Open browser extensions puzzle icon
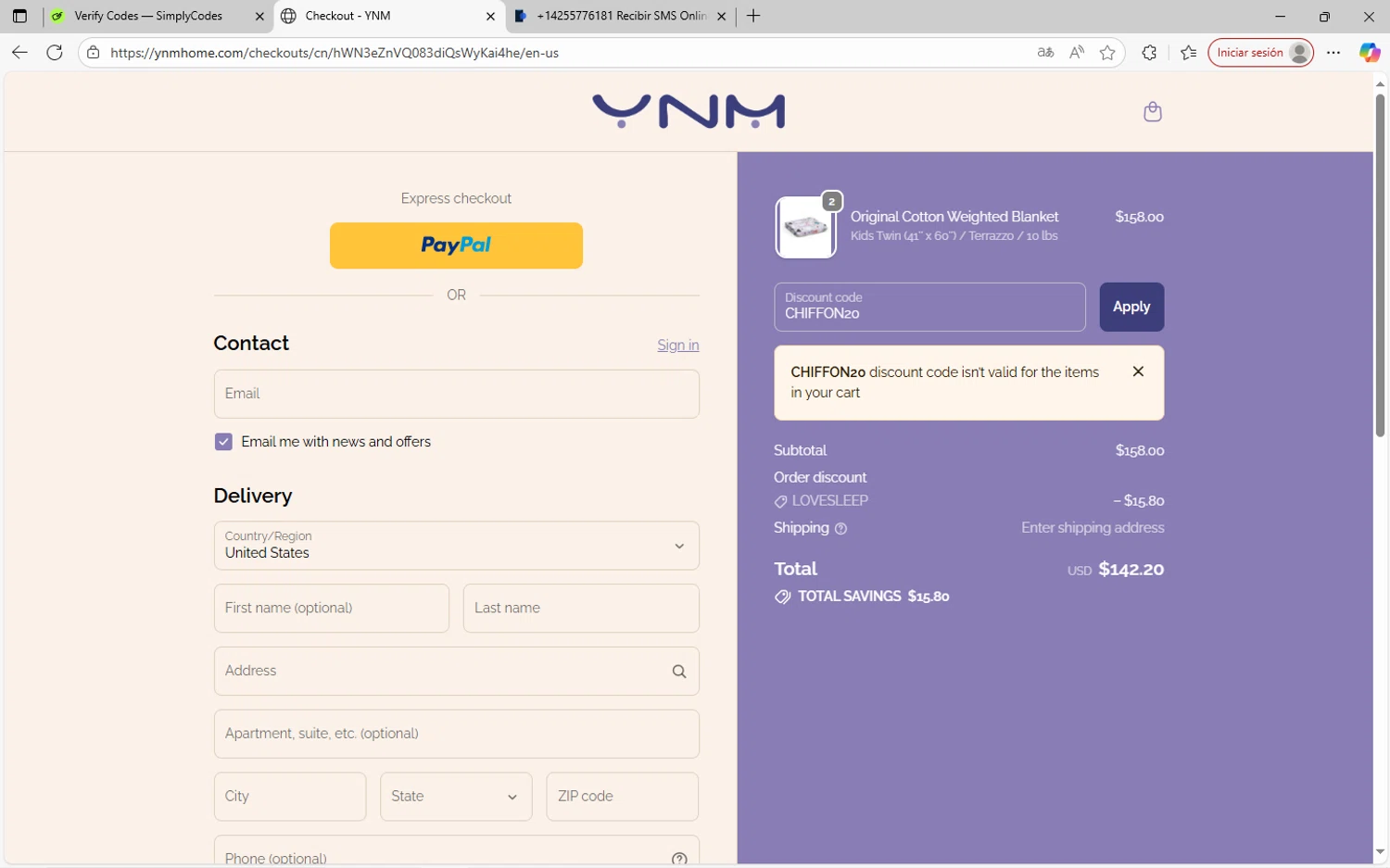 click(x=1149, y=53)
